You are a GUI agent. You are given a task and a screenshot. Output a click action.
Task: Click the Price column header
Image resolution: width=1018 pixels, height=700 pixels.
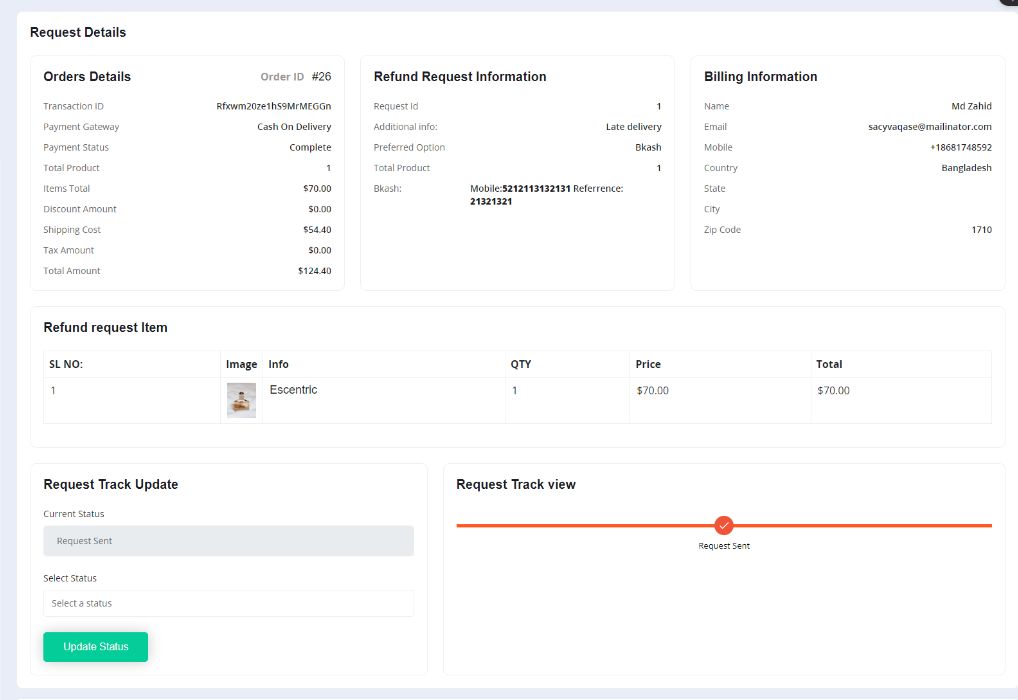pos(648,364)
